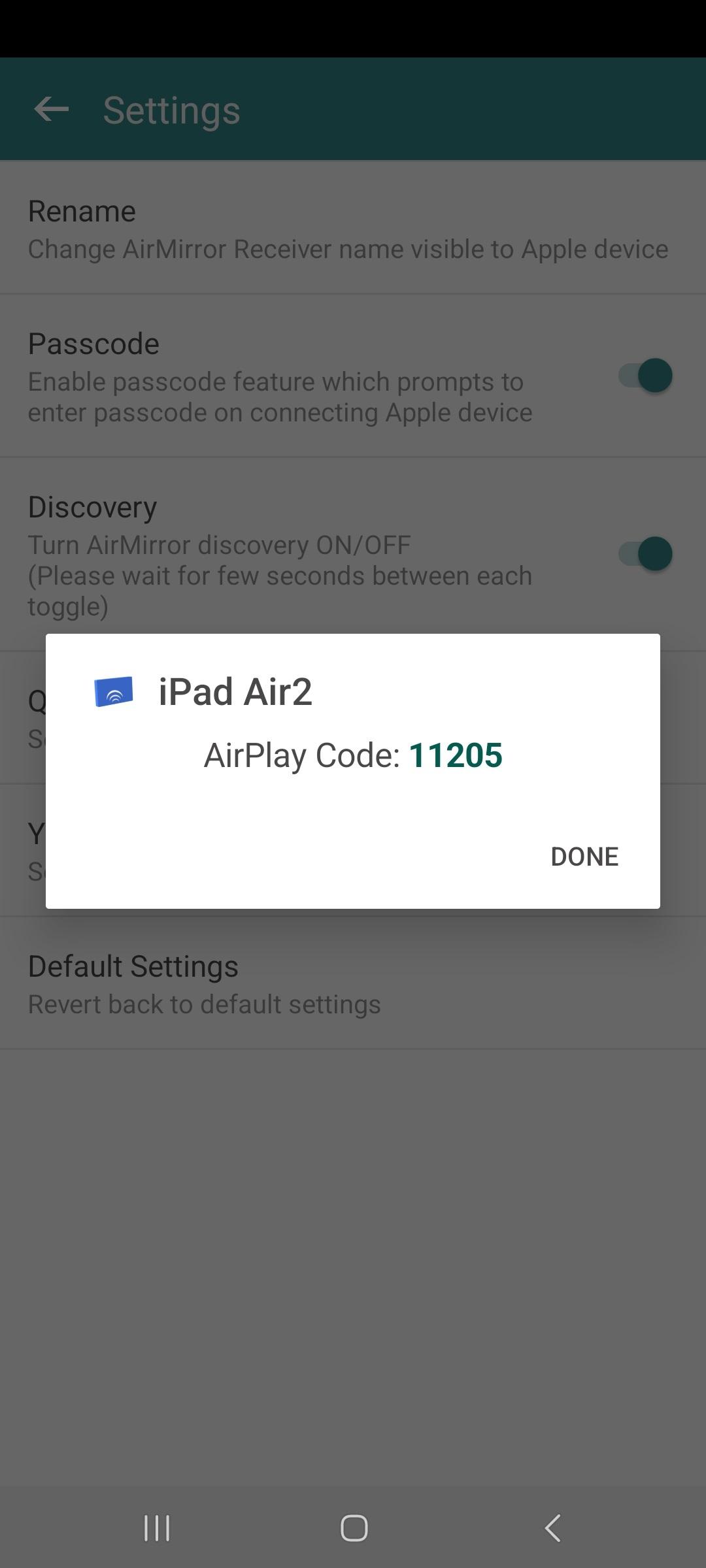Click Change AirMirror Receiver name description

tap(348, 250)
